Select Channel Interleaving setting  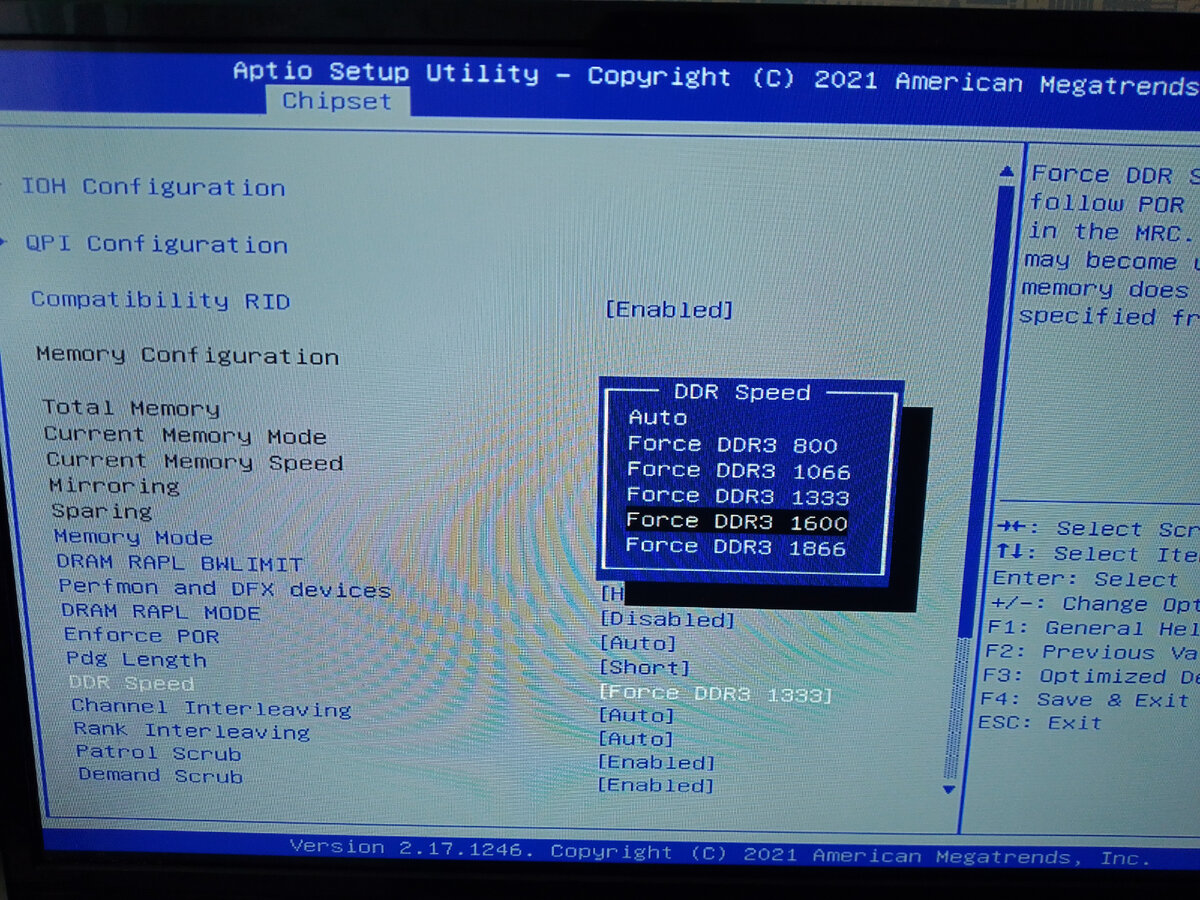coord(211,708)
